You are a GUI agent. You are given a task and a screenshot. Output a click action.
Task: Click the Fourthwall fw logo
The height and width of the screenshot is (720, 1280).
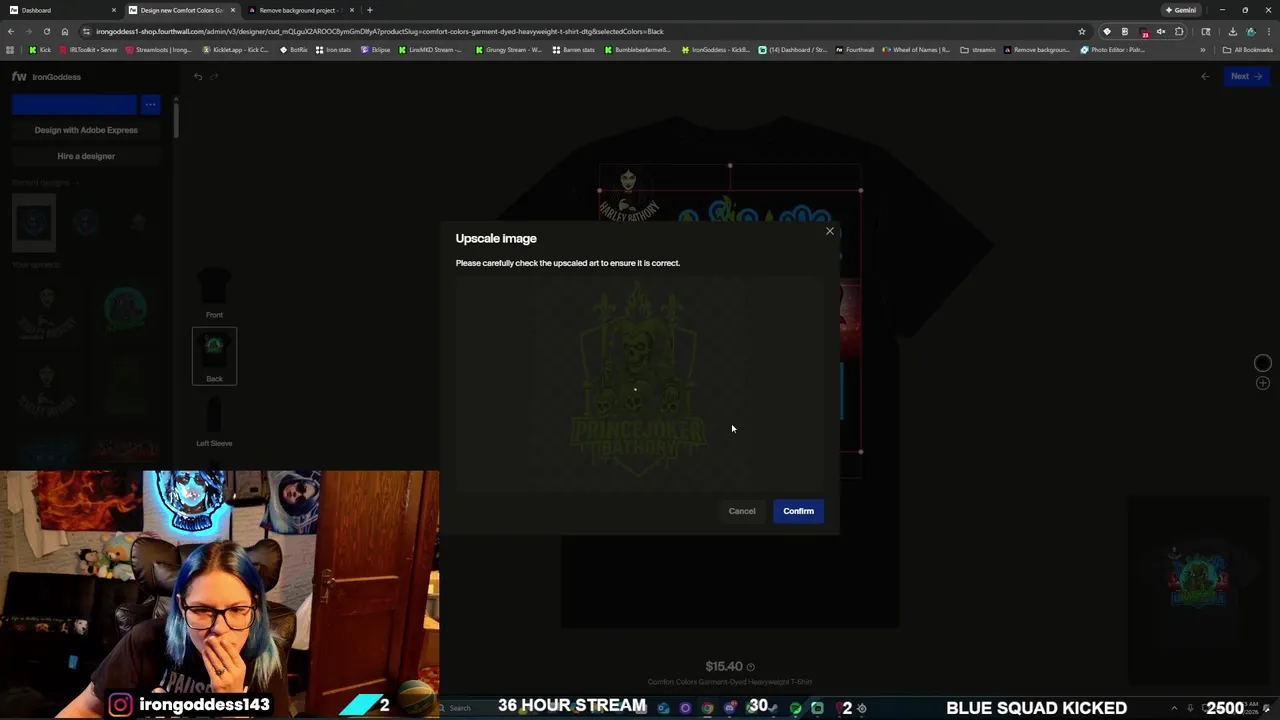(x=19, y=76)
